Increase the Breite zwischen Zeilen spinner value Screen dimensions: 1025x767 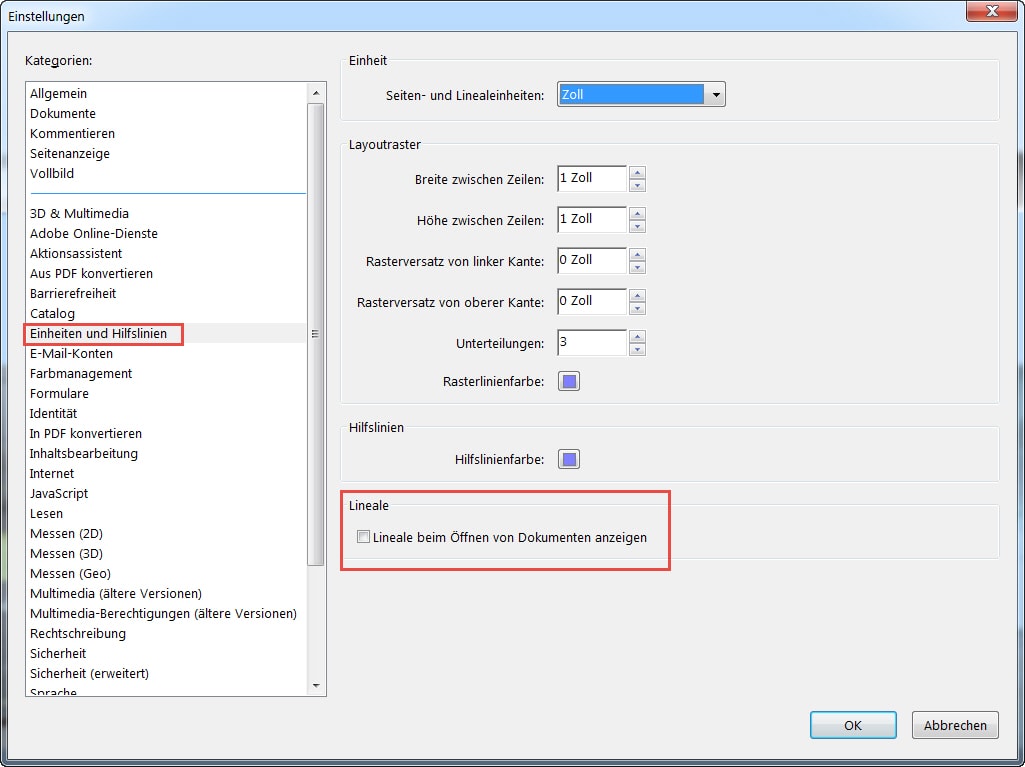(638, 173)
